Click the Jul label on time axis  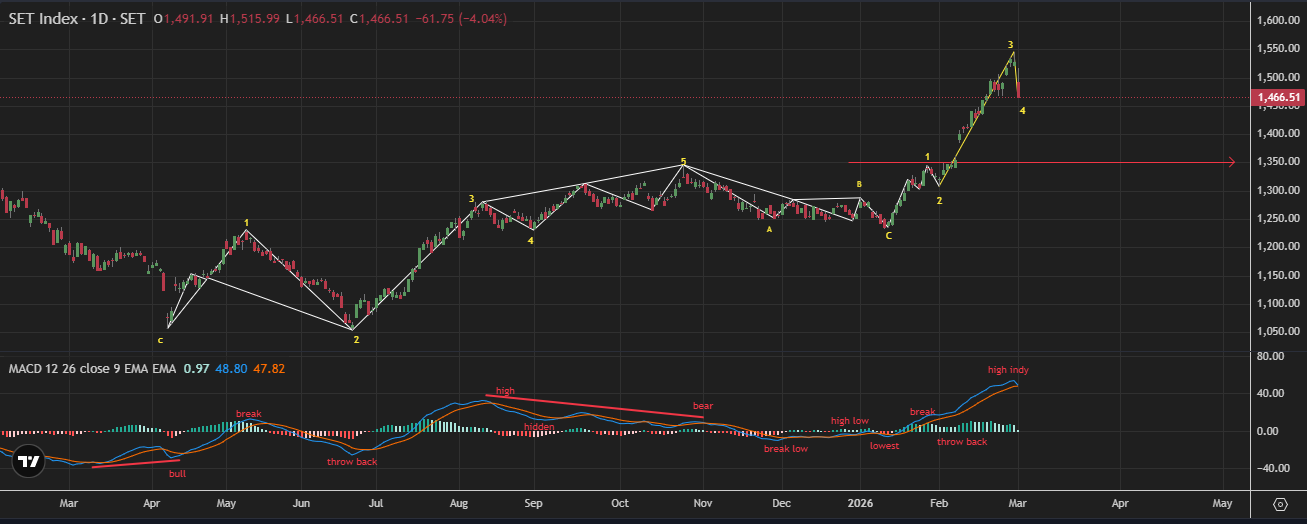pyautogui.click(x=377, y=504)
